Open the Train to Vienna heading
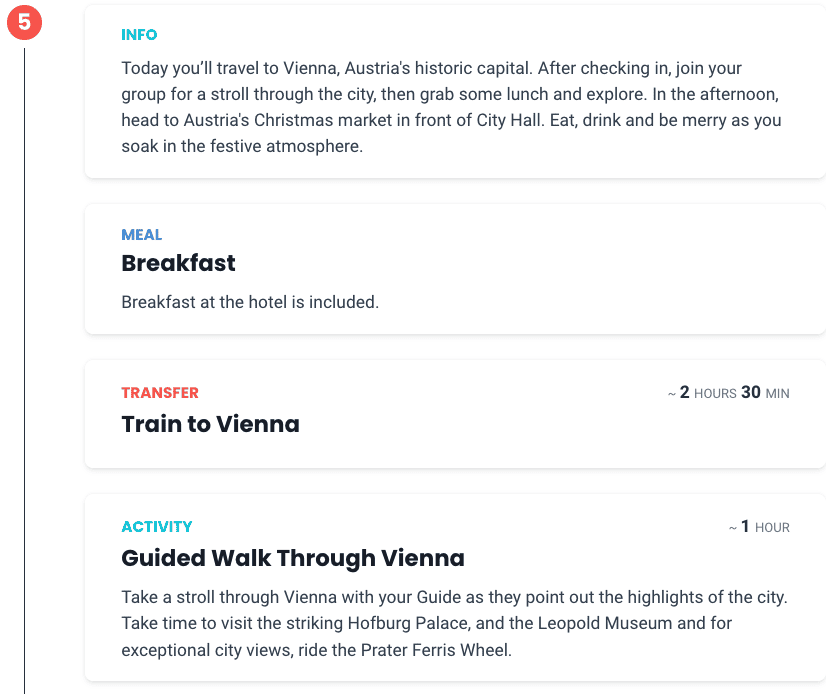The width and height of the screenshot is (835, 694). [x=210, y=424]
